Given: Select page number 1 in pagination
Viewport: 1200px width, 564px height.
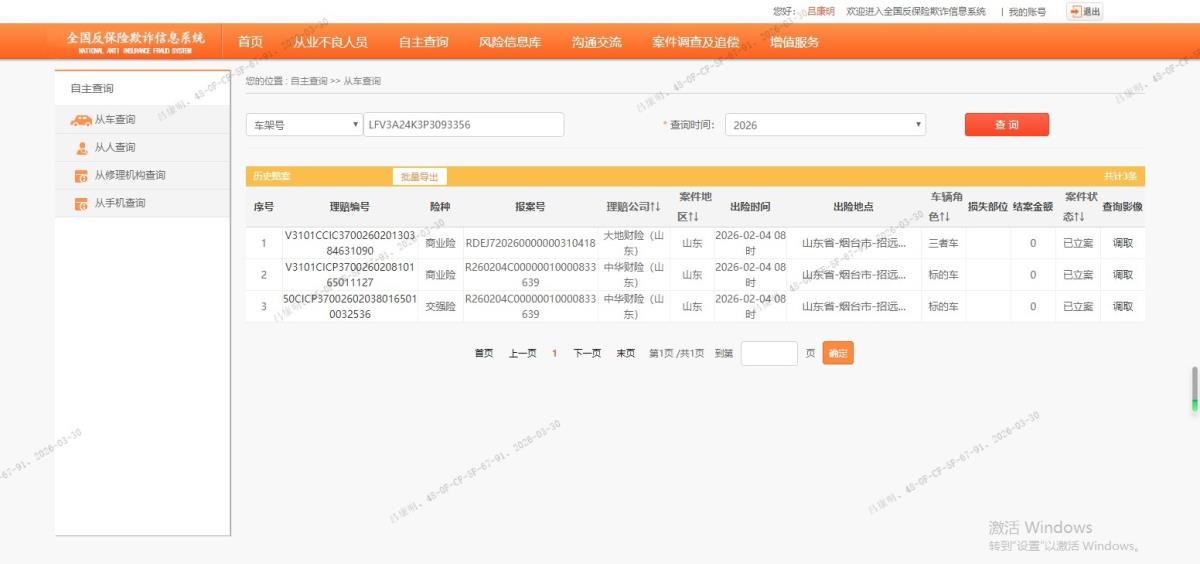Looking at the screenshot, I should (x=555, y=353).
